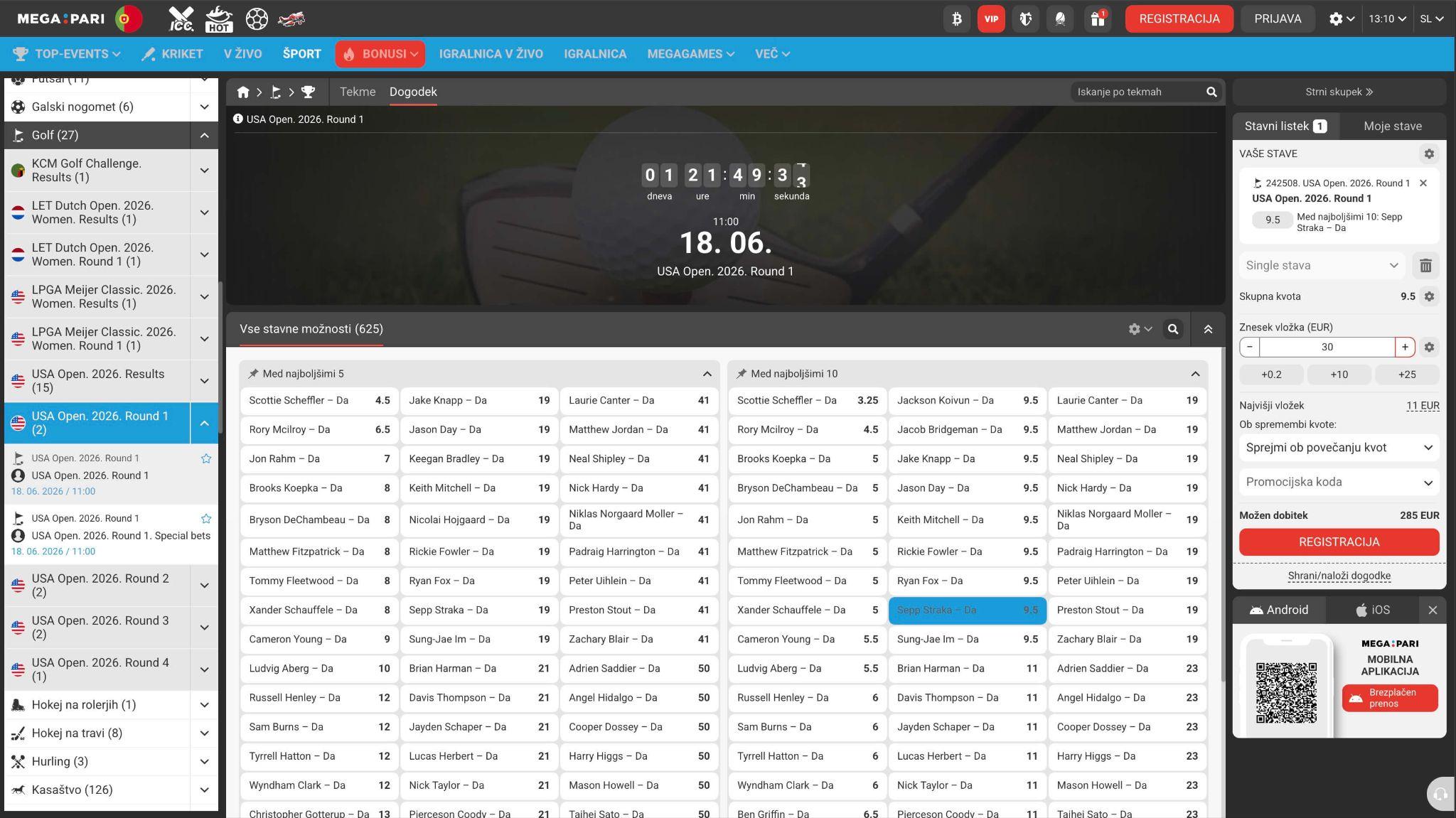Expand the Promocijska koda field
This screenshot has width=1456, height=818.
coord(1339,483)
